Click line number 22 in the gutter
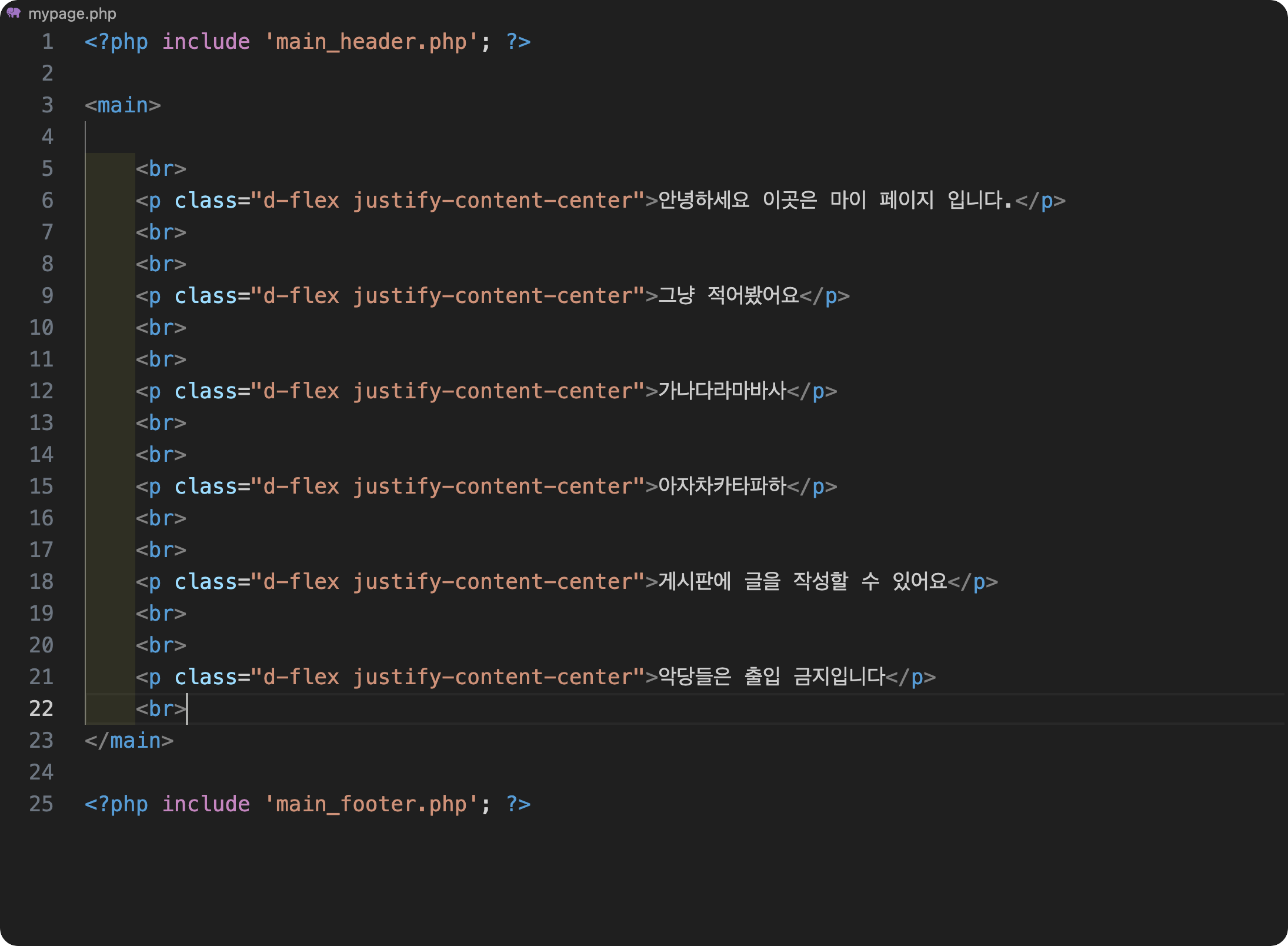The width and height of the screenshot is (1288, 946). 41,709
